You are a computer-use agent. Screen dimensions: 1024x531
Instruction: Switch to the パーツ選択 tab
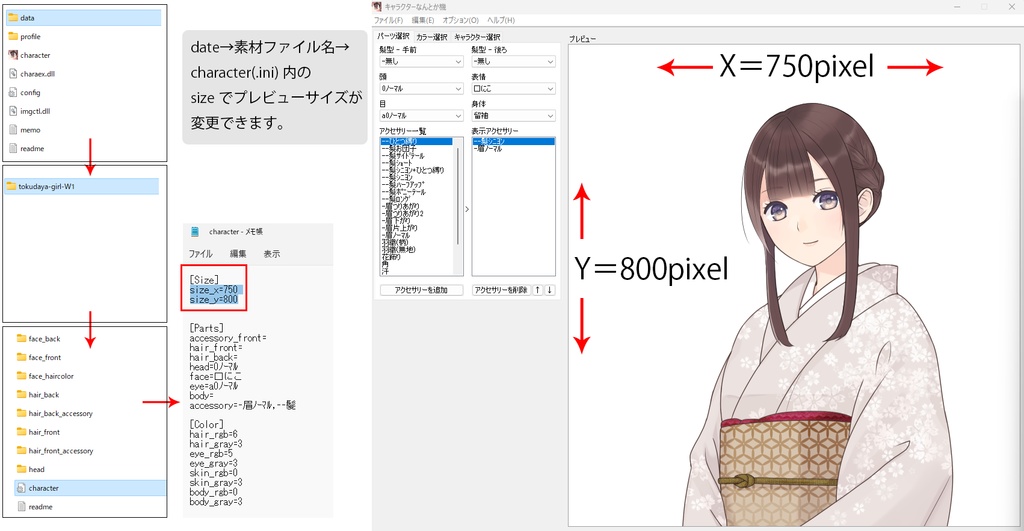pyautogui.click(x=393, y=37)
